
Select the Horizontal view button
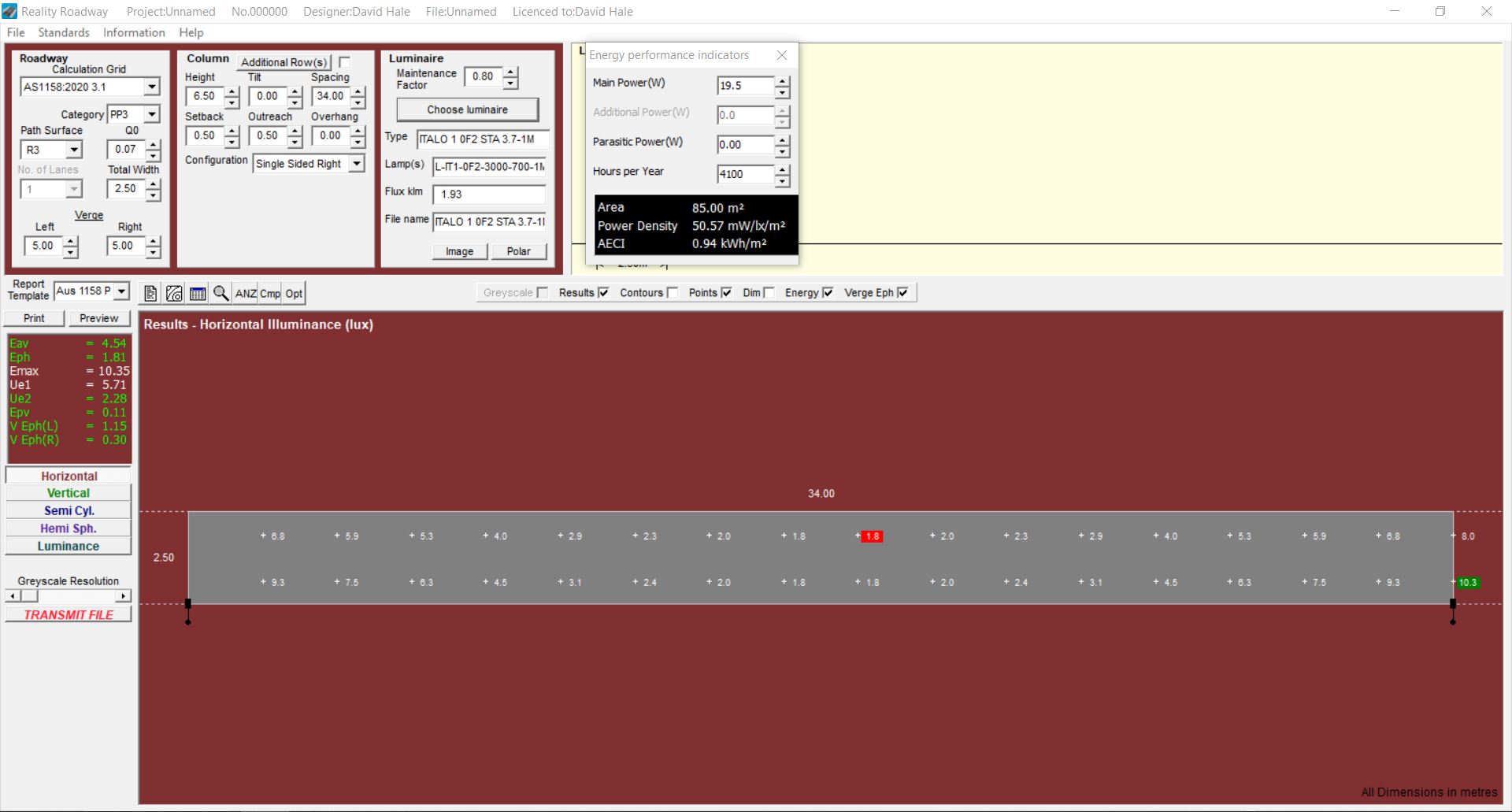(69, 476)
